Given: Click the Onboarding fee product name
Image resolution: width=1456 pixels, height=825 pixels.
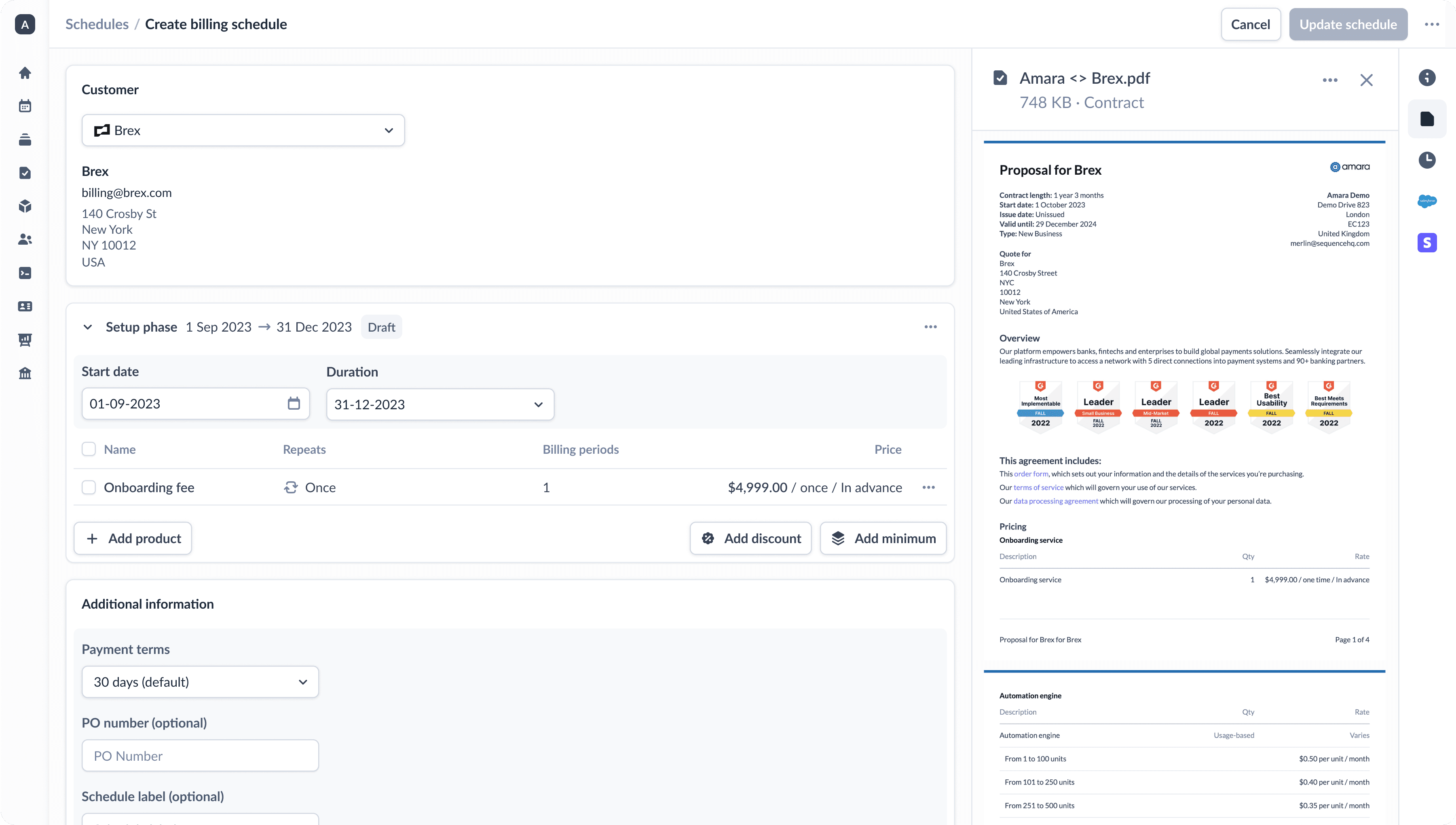Looking at the screenshot, I should (149, 487).
